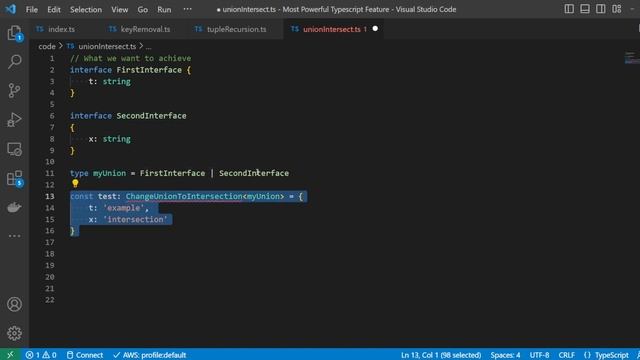Show additional activity bar views ellipsis
This screenshot has height=360, width=640.
click(x=14, y=236)
